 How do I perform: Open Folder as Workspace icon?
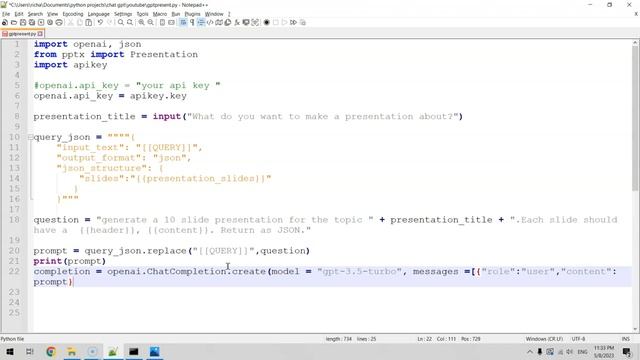tap(246, 22)
